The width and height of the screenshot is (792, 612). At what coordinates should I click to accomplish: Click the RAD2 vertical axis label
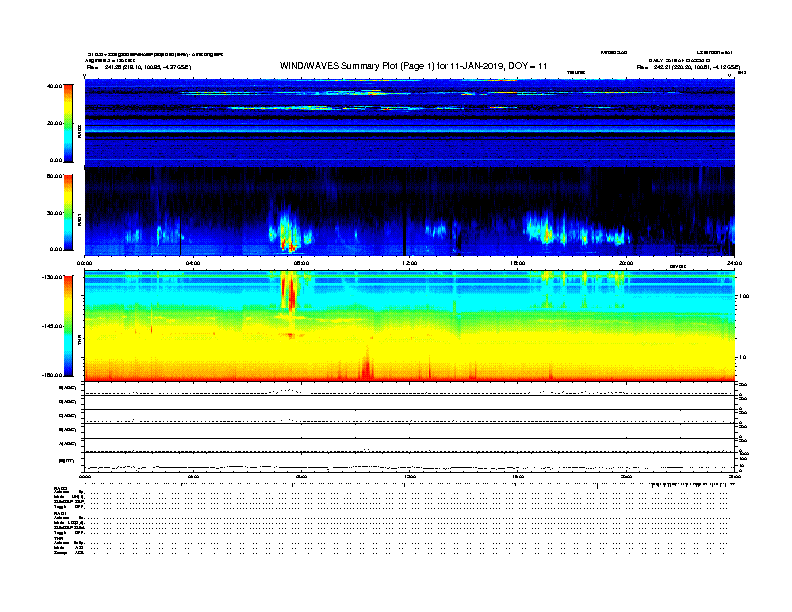pyautogui.click(x=79, y=131)
